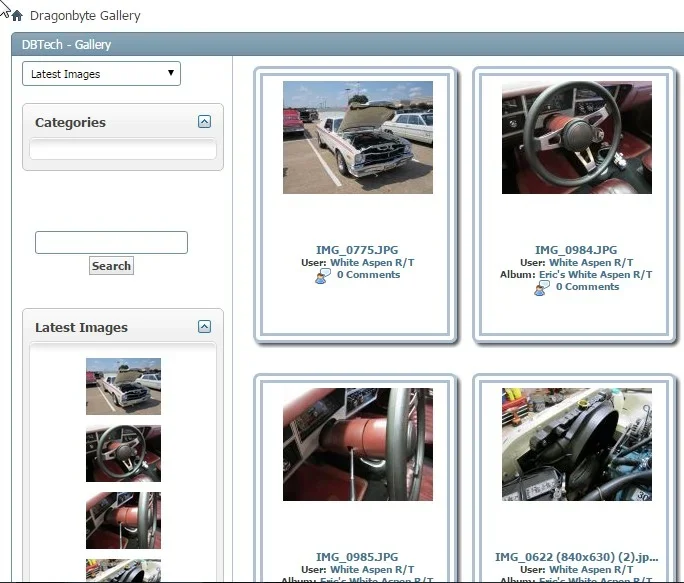The height and width of the screenshot is (583, 684).
Task: Click the Search button
Action: point(111,266)
